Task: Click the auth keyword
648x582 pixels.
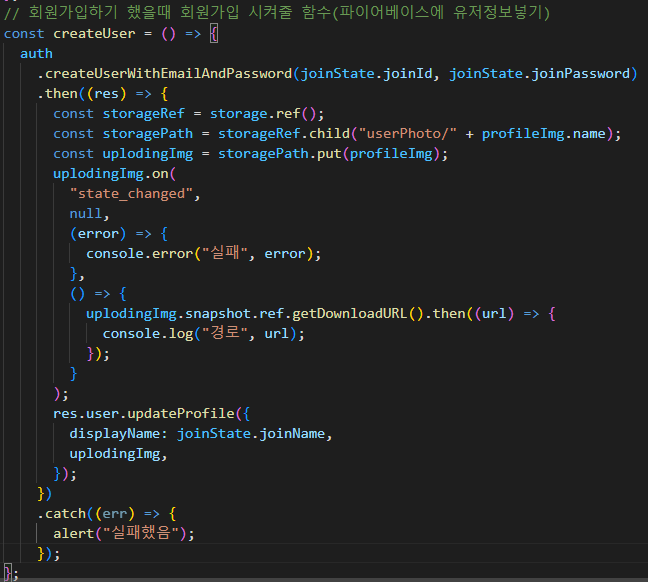Action: pos(36,54)
